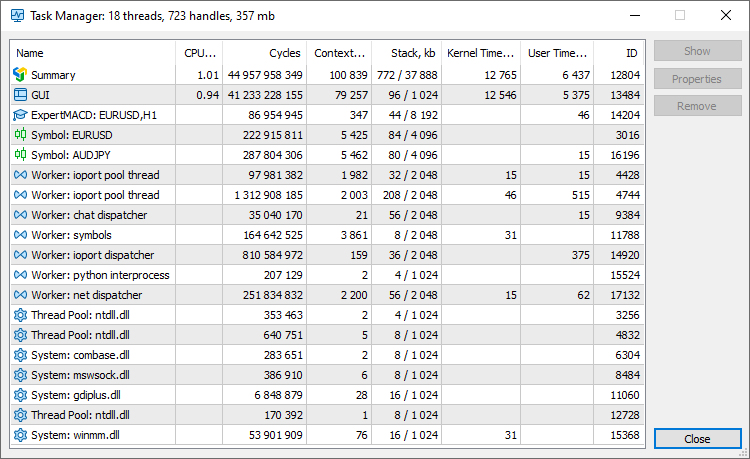Viewport: 750px width, 459px height.
Task: Click the GUI thread window icon
Action: pos(20,95)
